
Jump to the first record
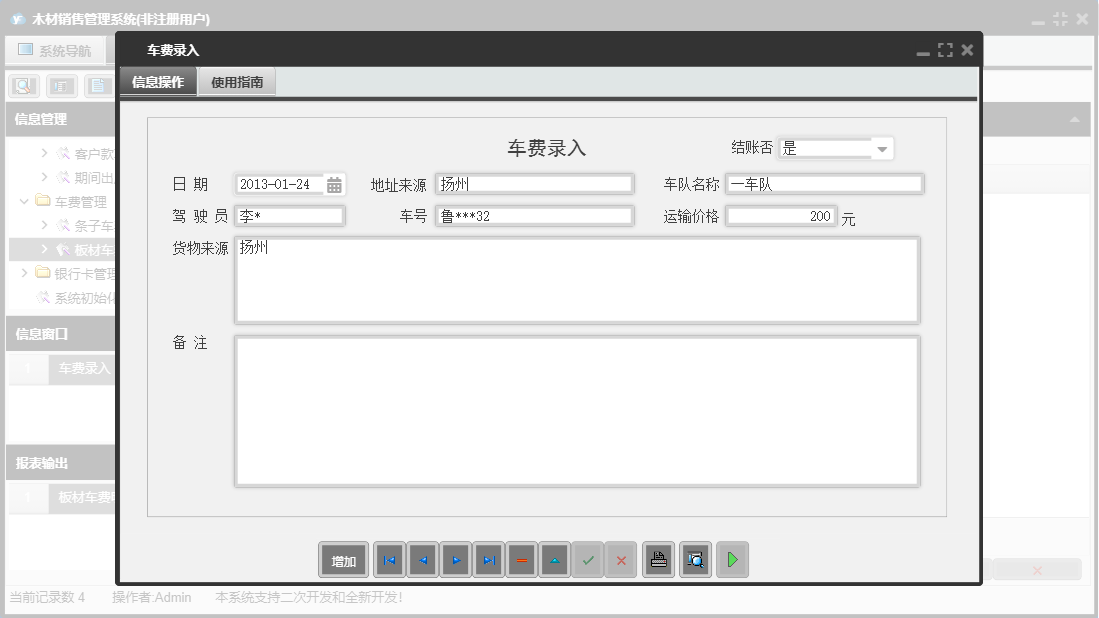pos(389,559)
